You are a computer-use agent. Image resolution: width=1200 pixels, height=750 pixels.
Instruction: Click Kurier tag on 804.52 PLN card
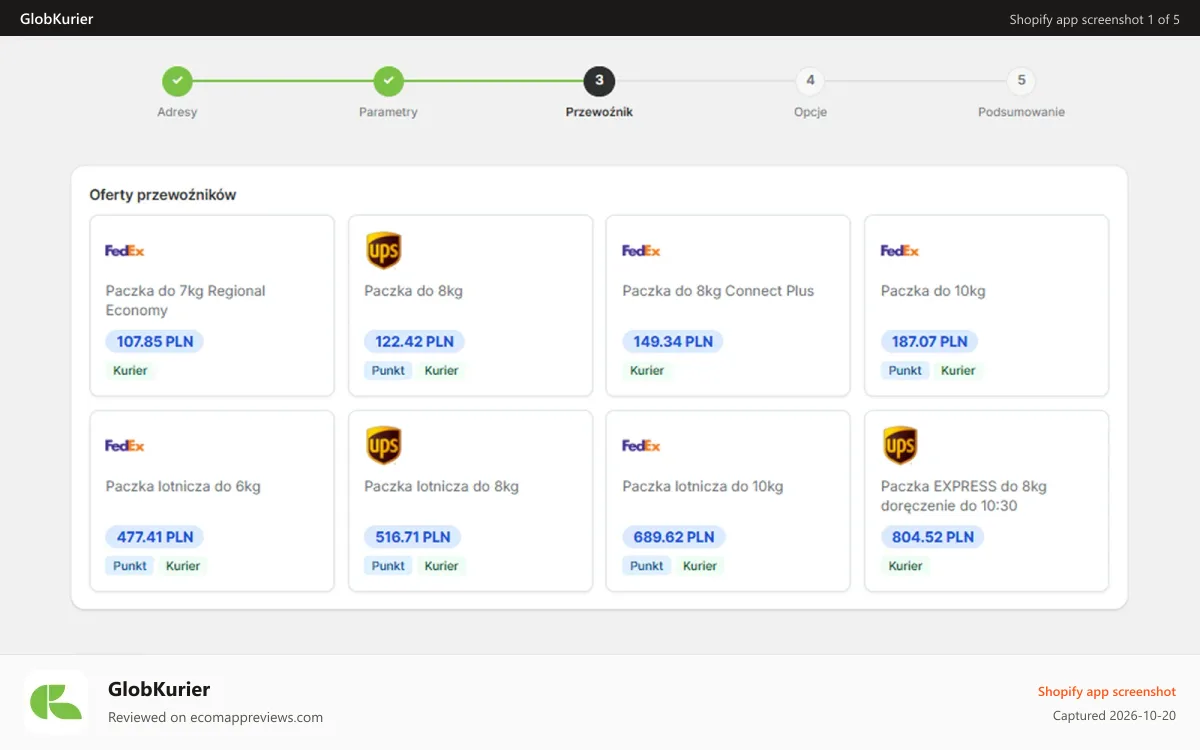tap(905, 566)
